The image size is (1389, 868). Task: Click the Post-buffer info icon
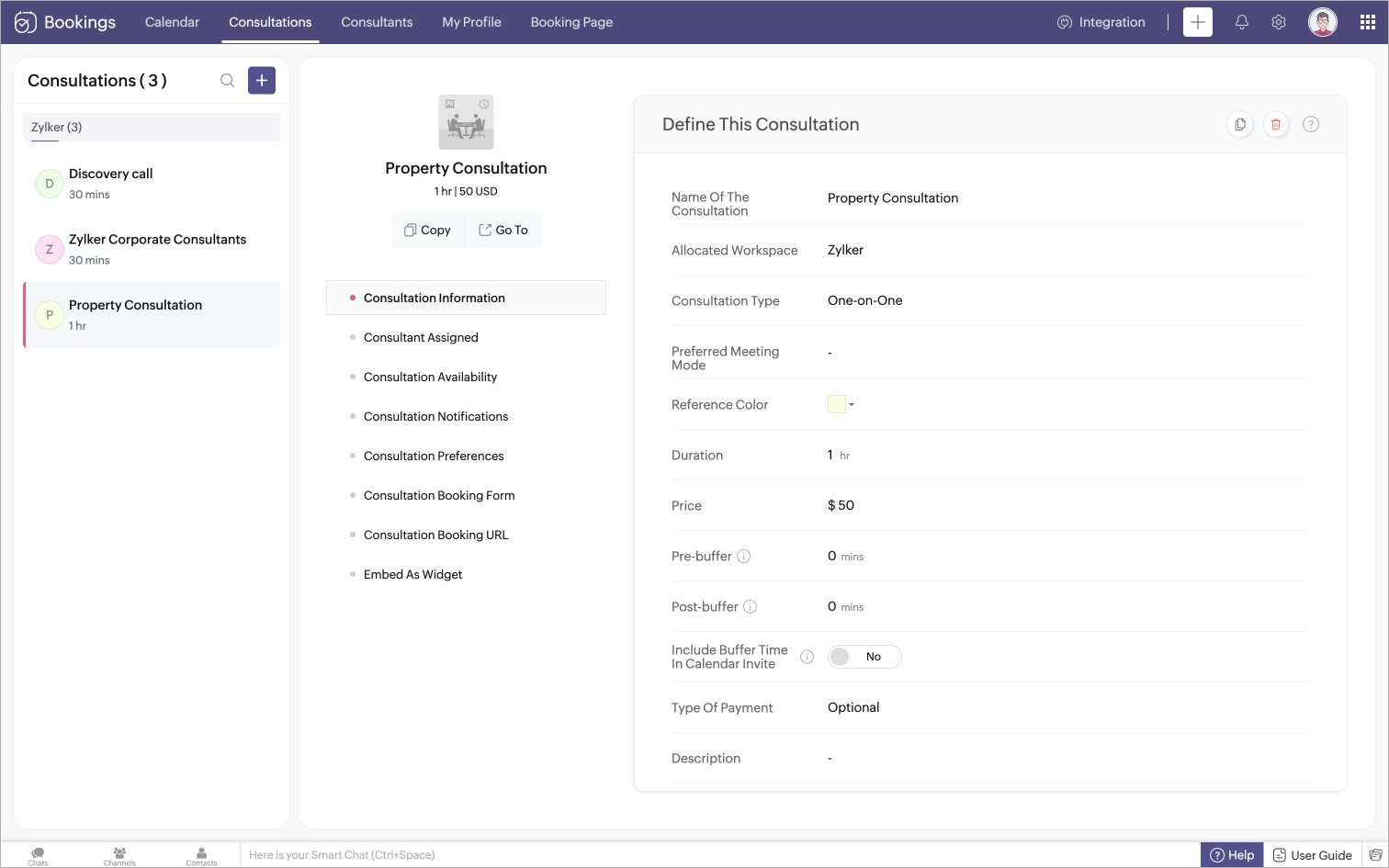point(751,606)
